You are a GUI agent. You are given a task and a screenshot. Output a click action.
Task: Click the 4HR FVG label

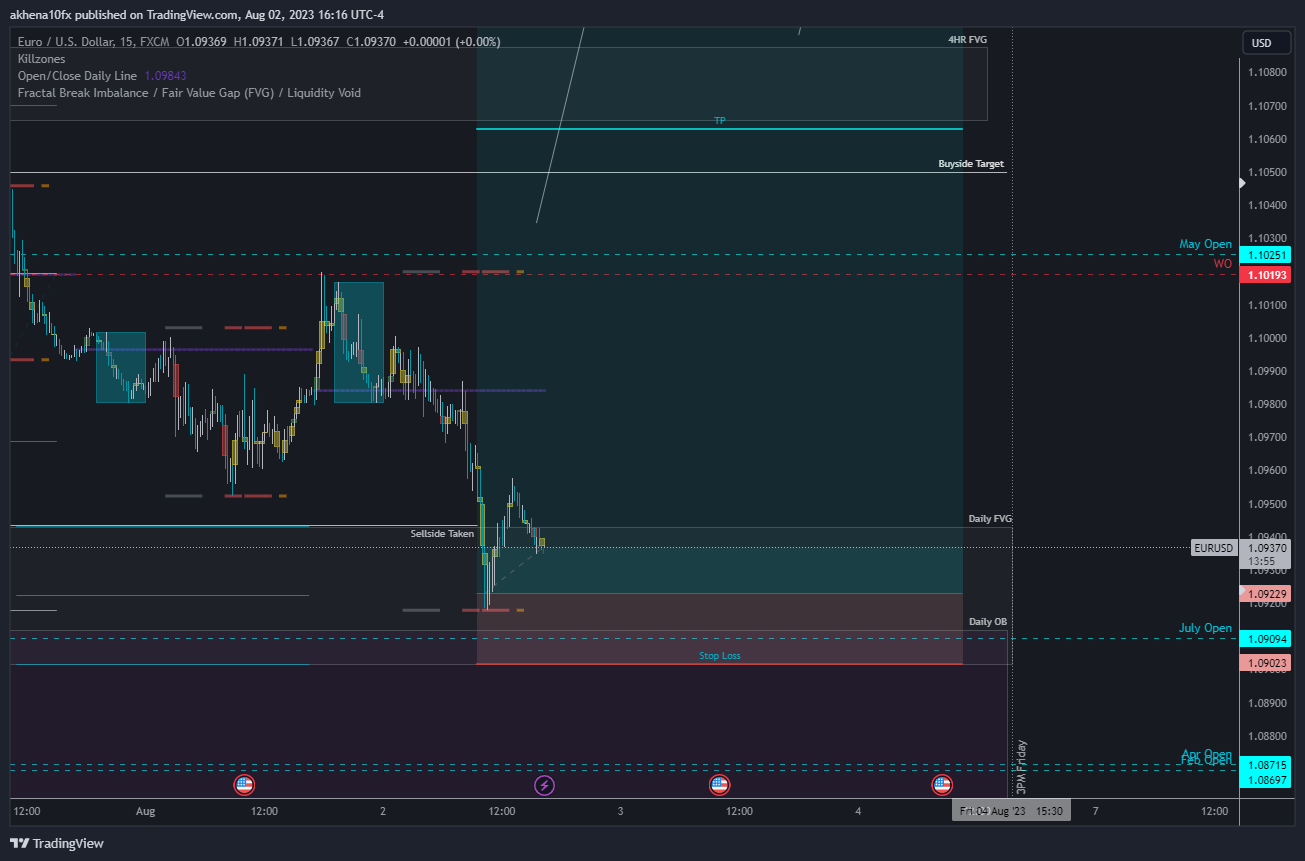[x=968, y=40]
